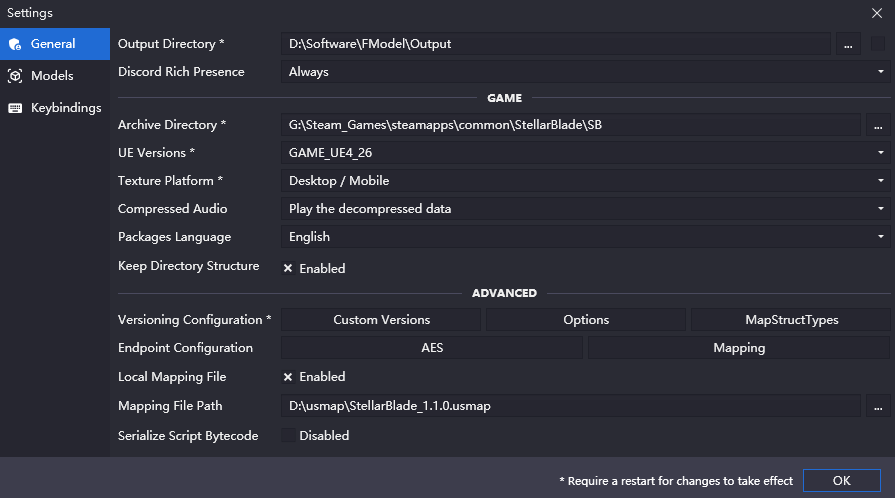Switch to the Models tab
This screenshot has width=895, height=498.
51,76
